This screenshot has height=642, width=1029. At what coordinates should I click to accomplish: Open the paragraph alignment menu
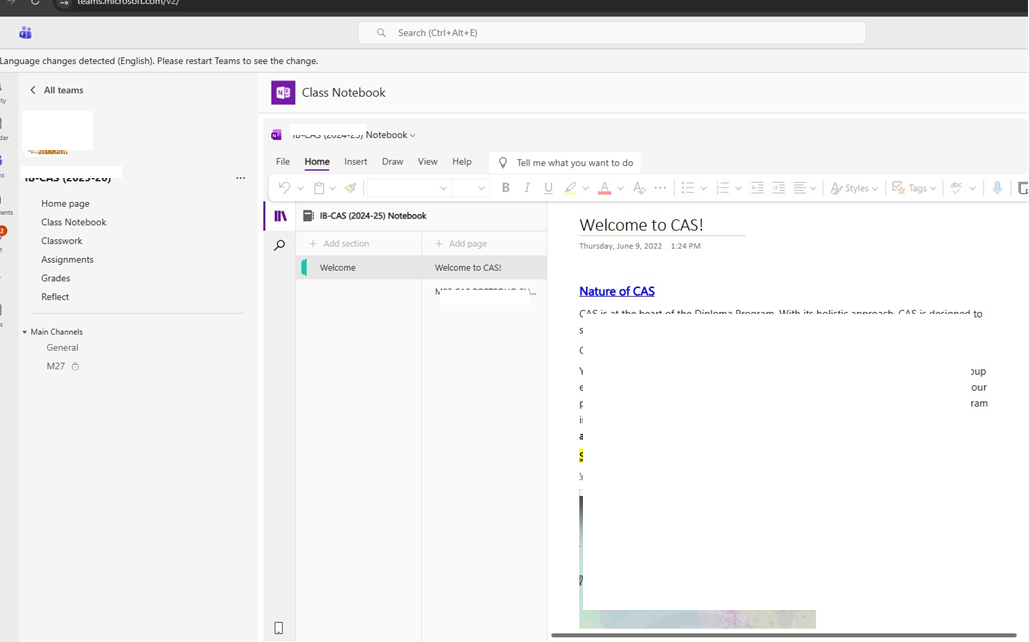click(x=805, y=188)
